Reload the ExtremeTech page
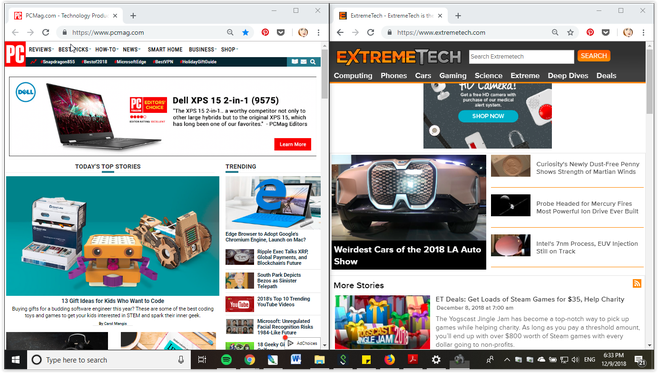This screenshot has height=373, width=658. click(x=371, y=32)
